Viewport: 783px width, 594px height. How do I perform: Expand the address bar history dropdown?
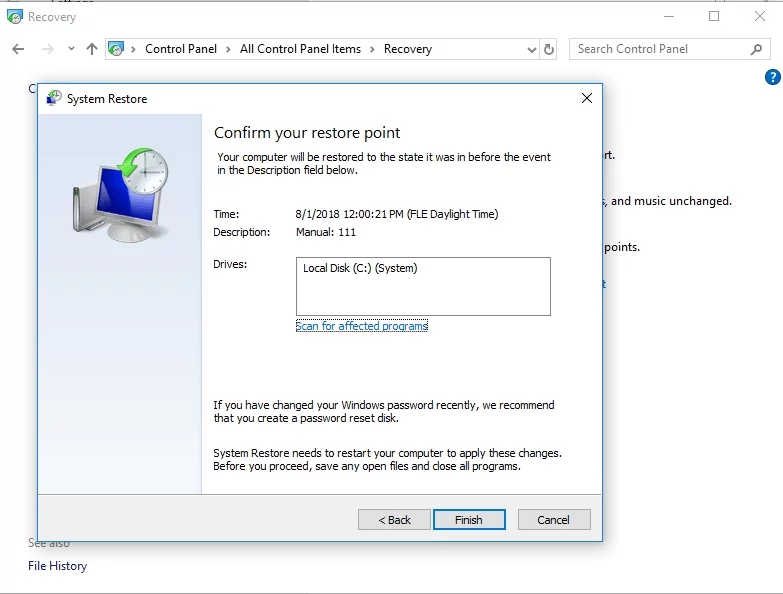pos(531,49)
